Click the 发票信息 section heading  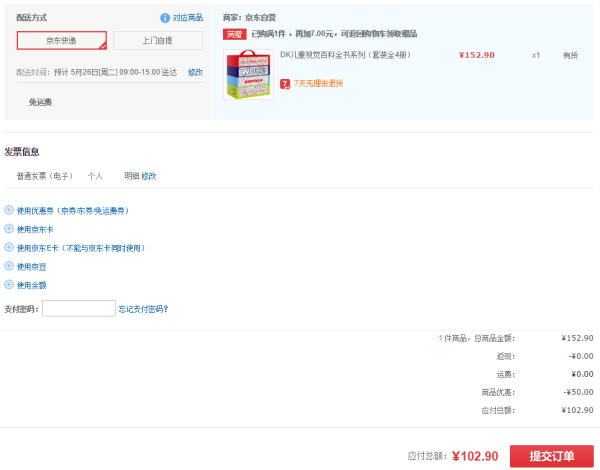point(21,152)
